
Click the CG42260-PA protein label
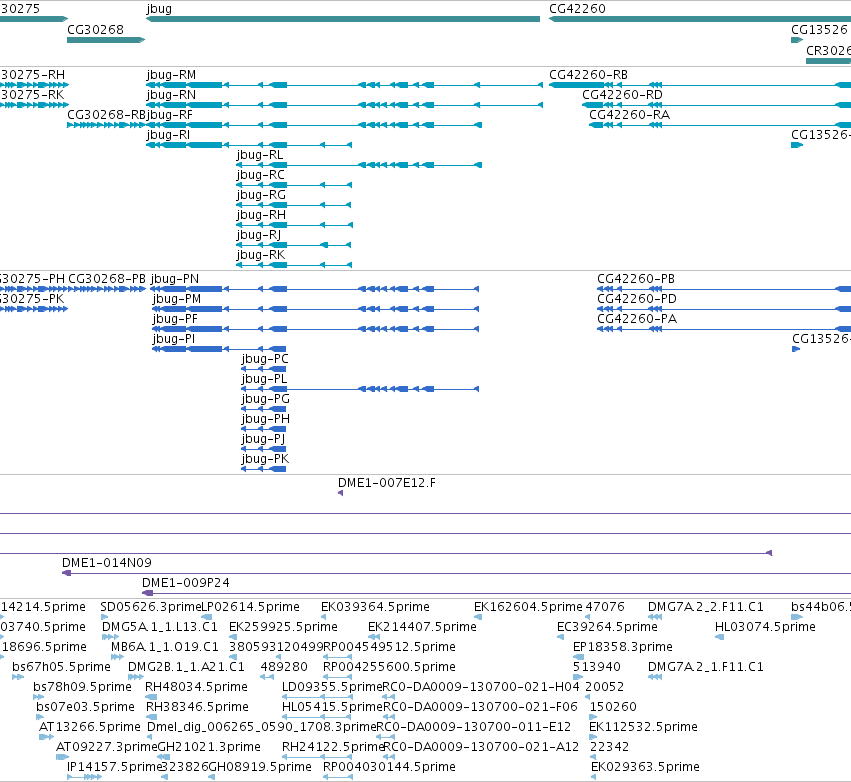click(637, 319)
